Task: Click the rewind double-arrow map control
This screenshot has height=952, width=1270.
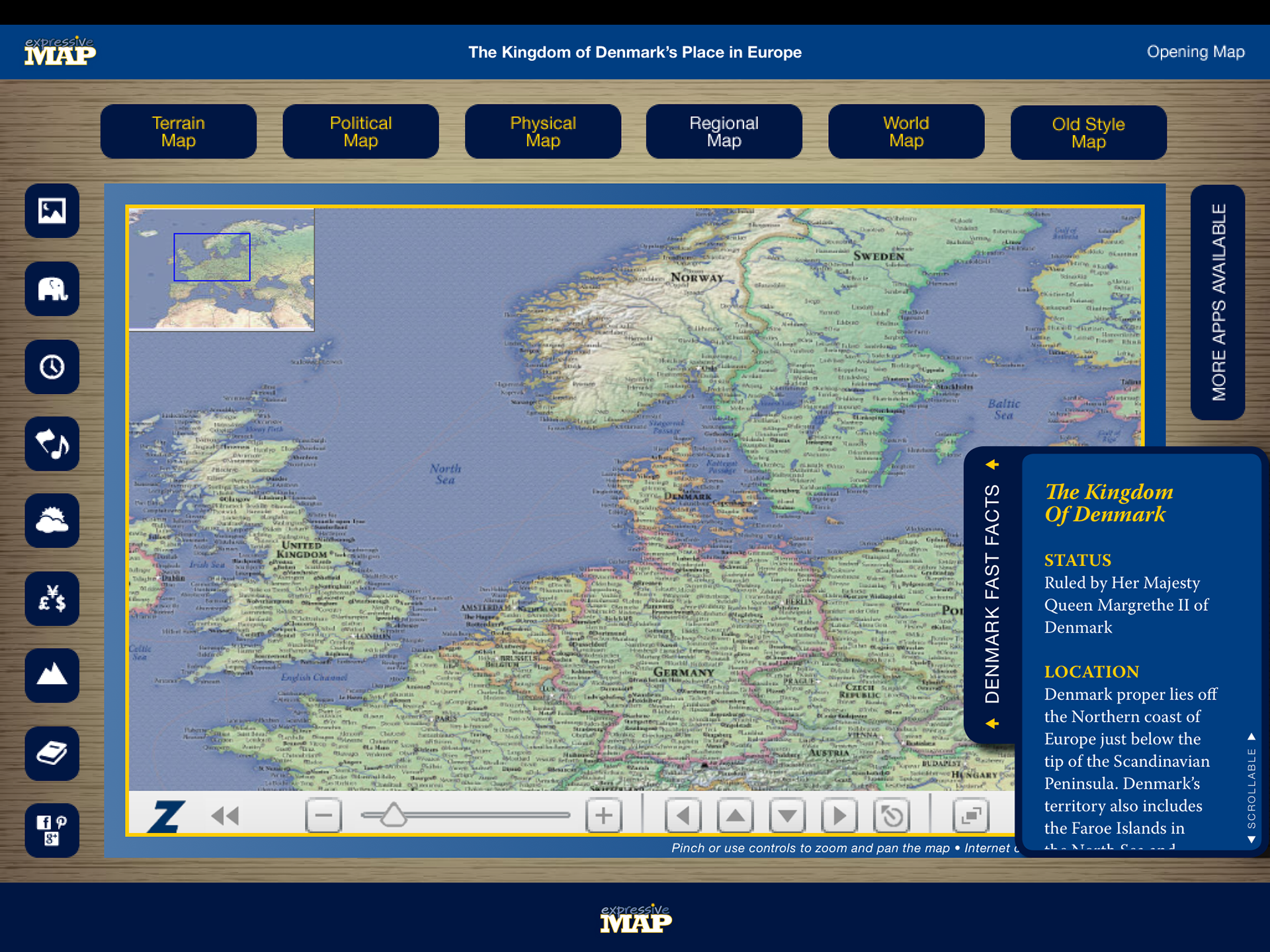Action: [x=226, y=816]
